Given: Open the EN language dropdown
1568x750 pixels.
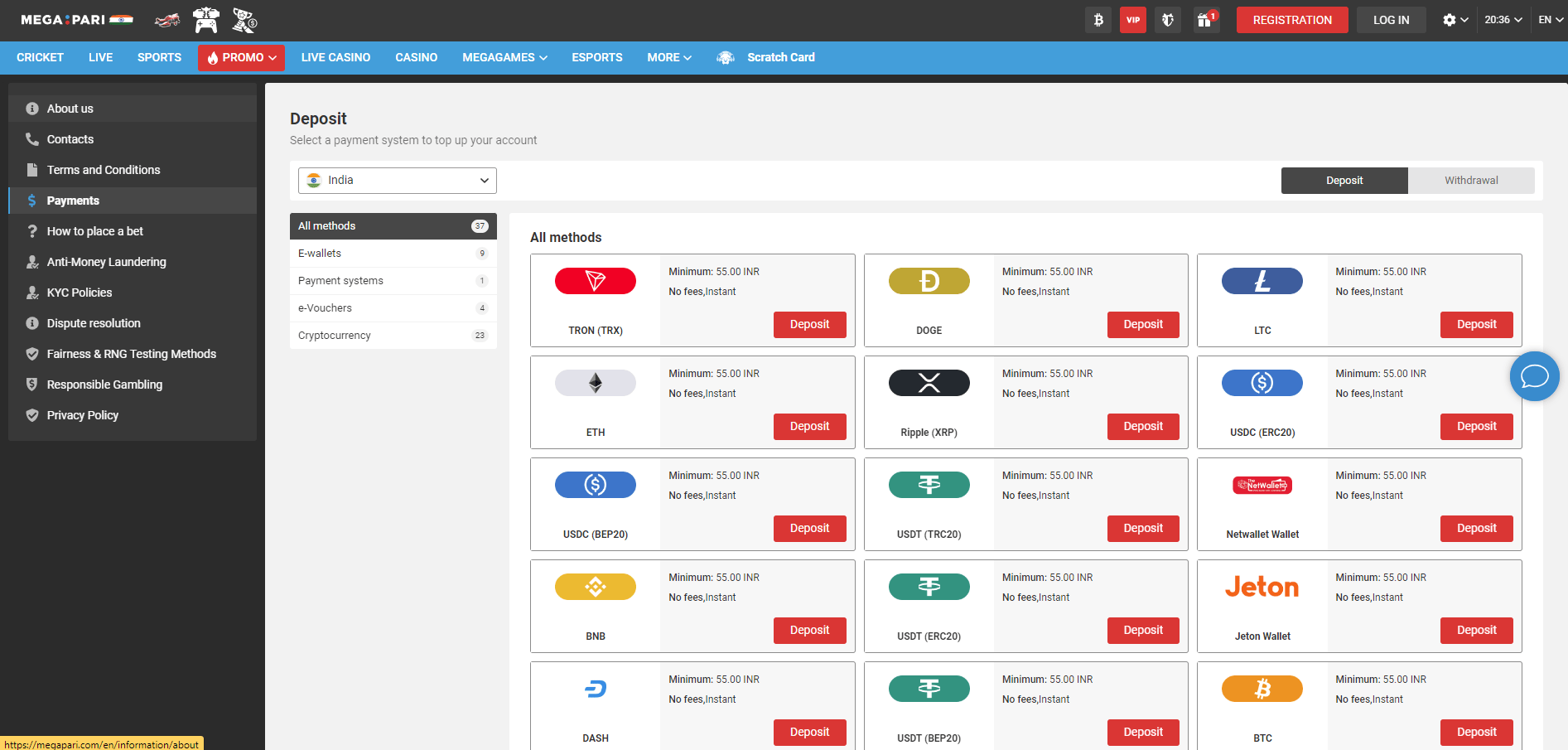Looking at the screenshot, I should [x=1551, y=20].
